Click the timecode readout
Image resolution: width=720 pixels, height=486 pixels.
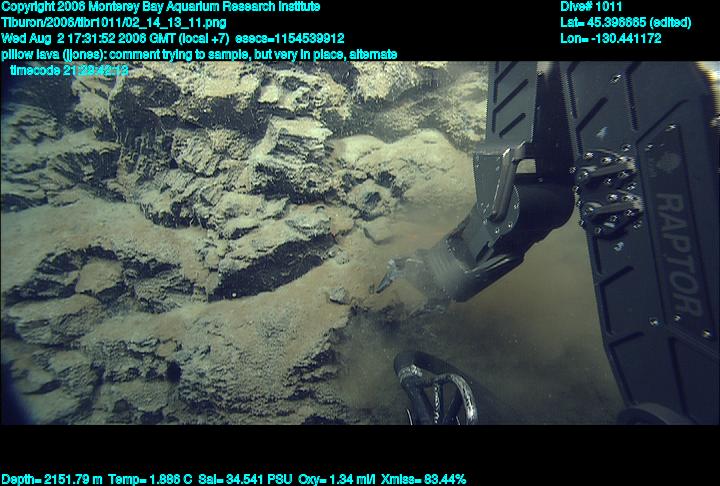click(x=69, y=70)
